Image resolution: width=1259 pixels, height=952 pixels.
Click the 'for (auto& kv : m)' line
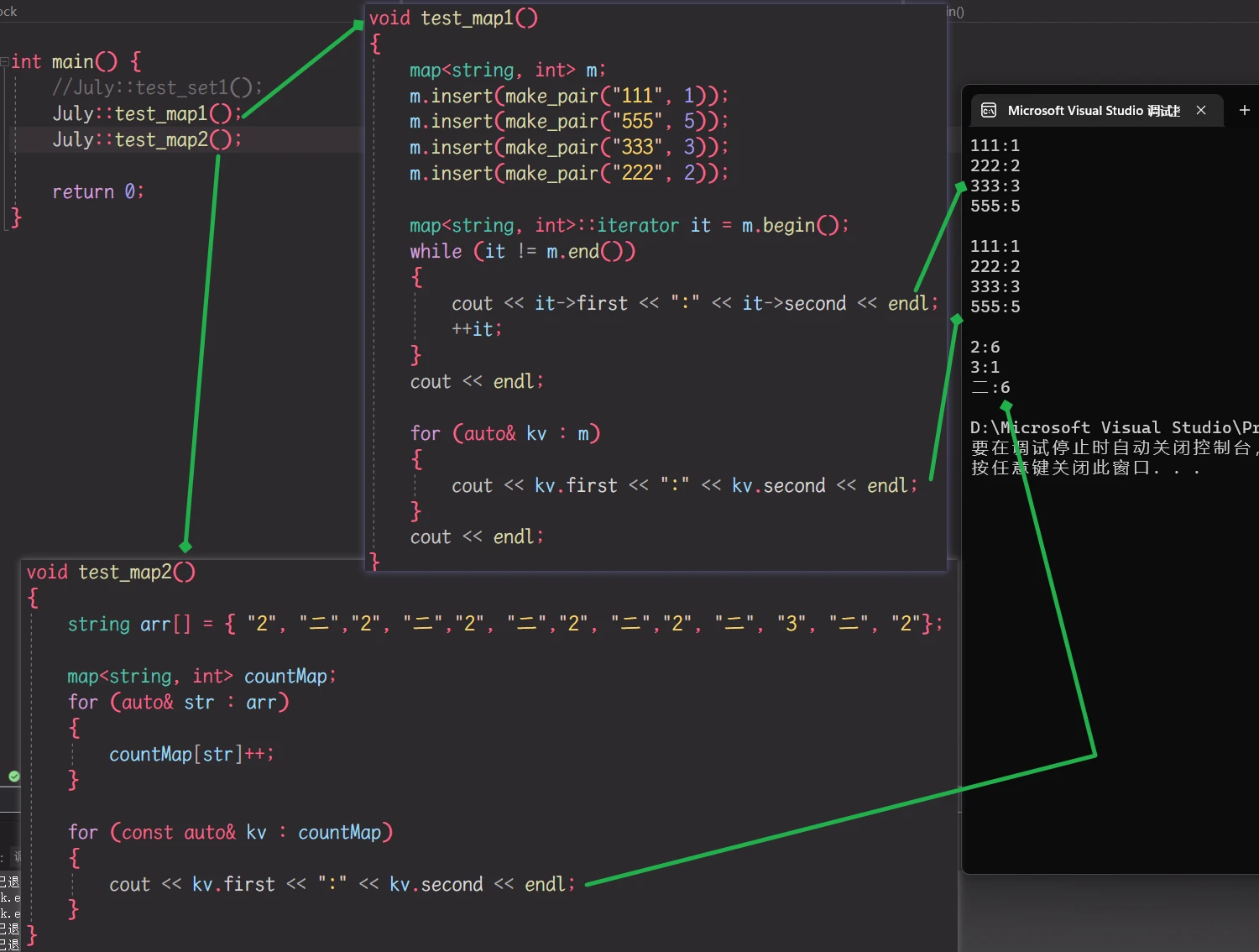click(505, 433)
